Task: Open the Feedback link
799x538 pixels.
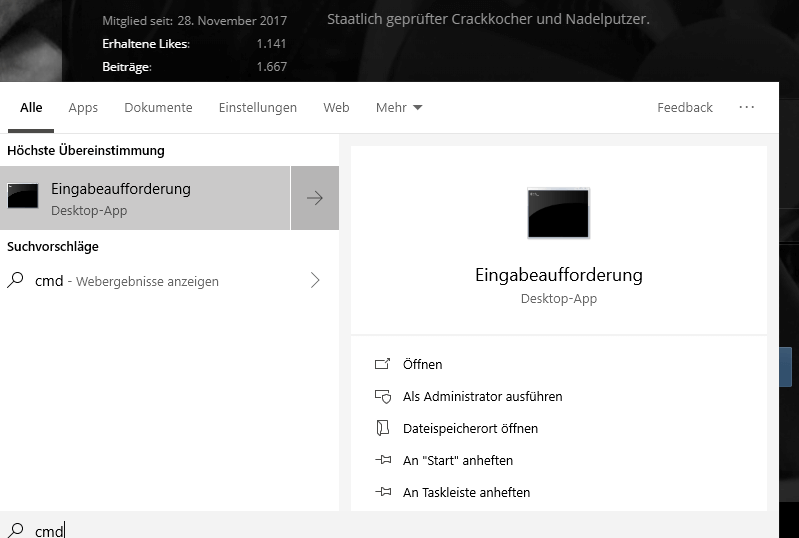Action: click(x=685, y=107)
